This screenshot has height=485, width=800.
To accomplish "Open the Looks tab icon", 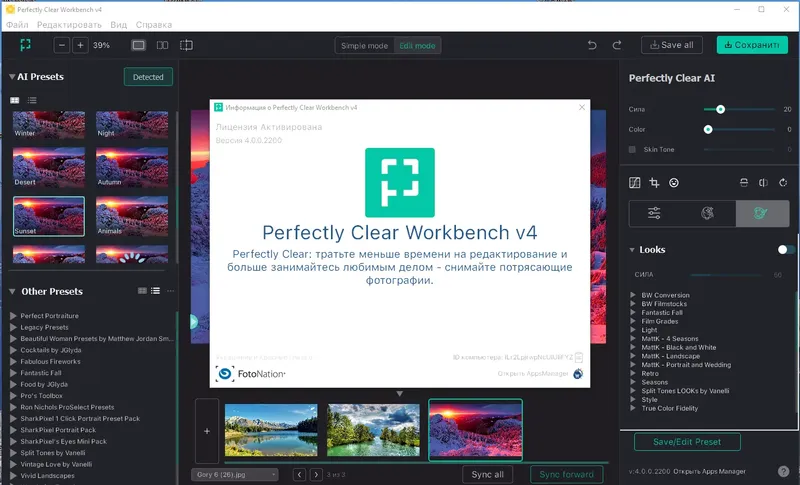I will 762,213.
